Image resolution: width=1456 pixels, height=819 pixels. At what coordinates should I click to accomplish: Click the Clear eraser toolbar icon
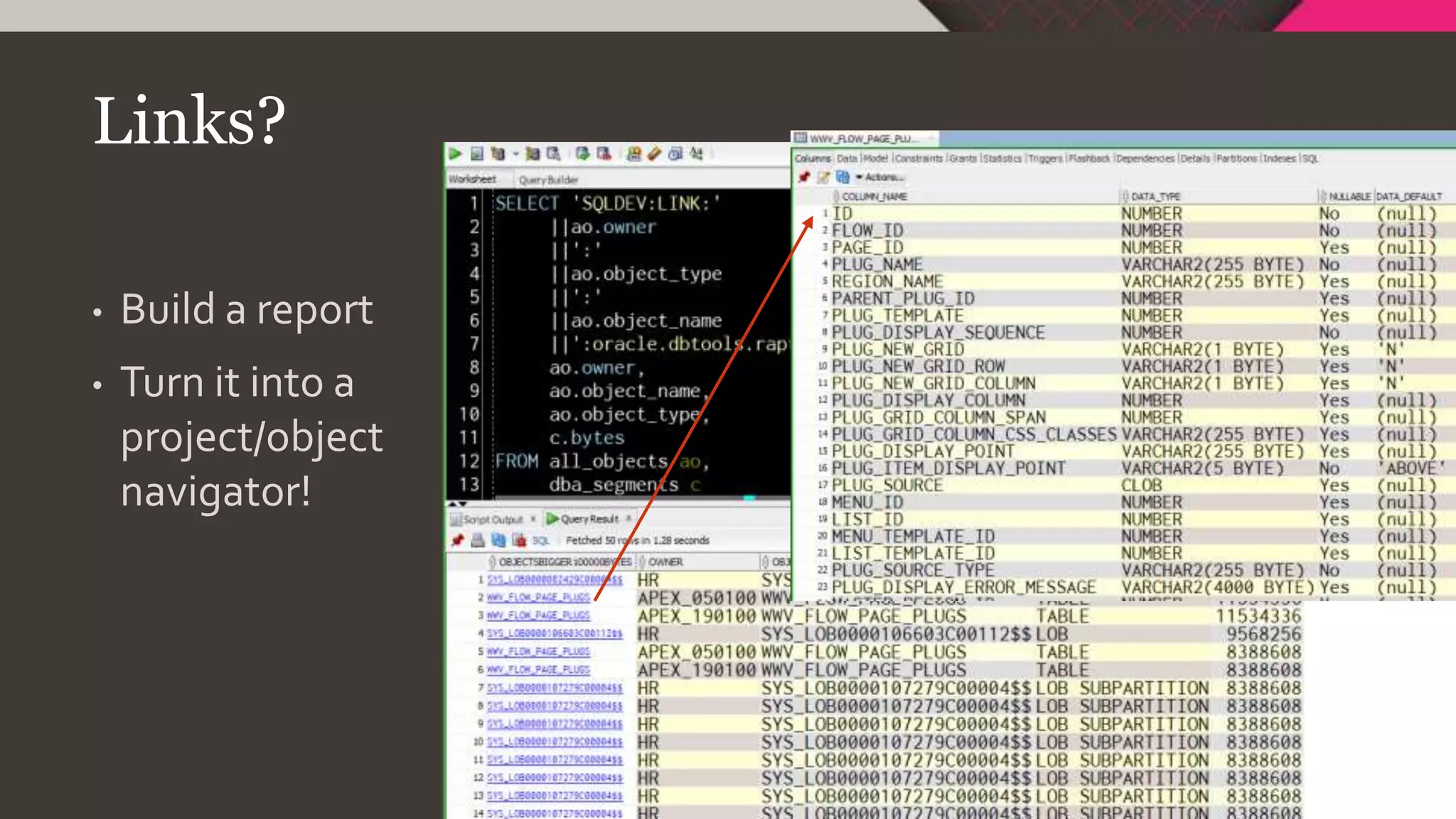655,154
